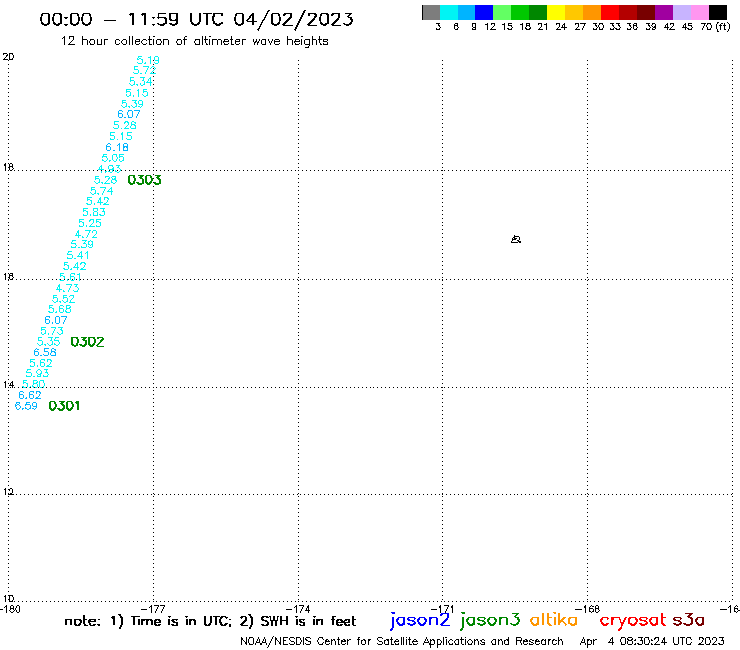Click the latitude 14 axis label
The width and height of the screenshot is (740, 650).
[x=8, y=384]
